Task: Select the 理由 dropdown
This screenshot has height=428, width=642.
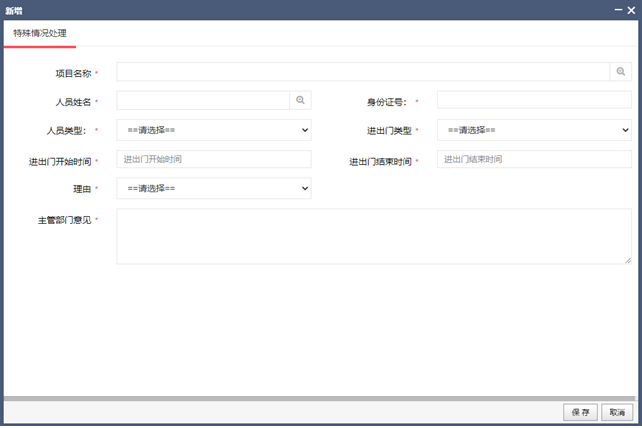Action: tap(213, 188)
